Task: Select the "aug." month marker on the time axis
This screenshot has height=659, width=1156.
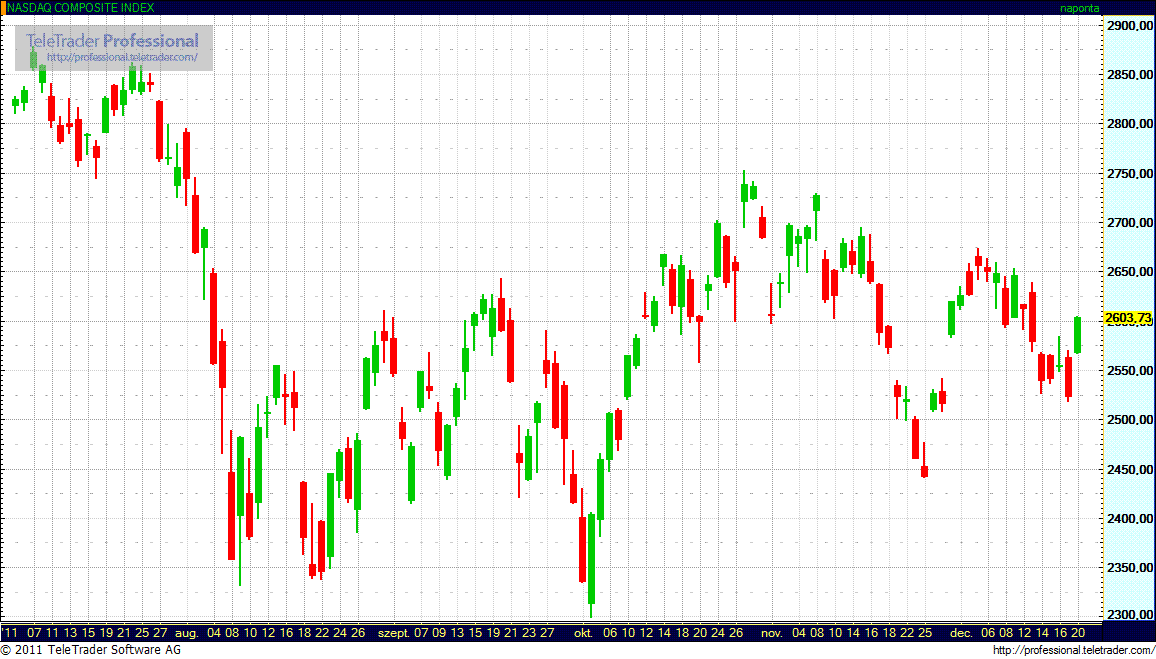Action: (x=186, y=633)
